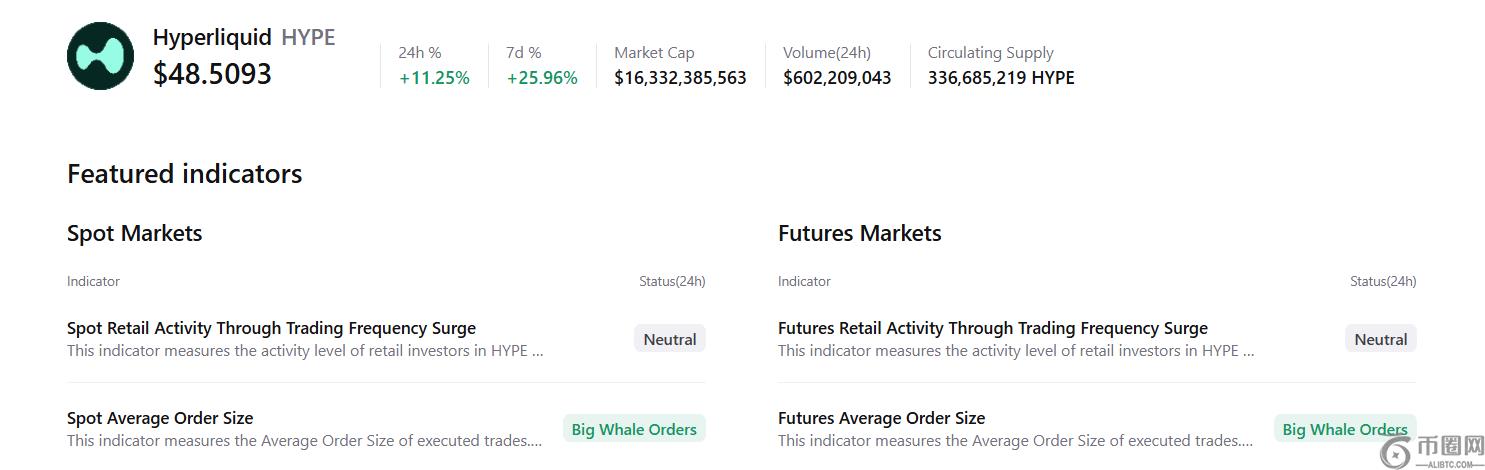Click Futures Big Whale Orders badge

pyautogui.click(x=1344, y=429)
